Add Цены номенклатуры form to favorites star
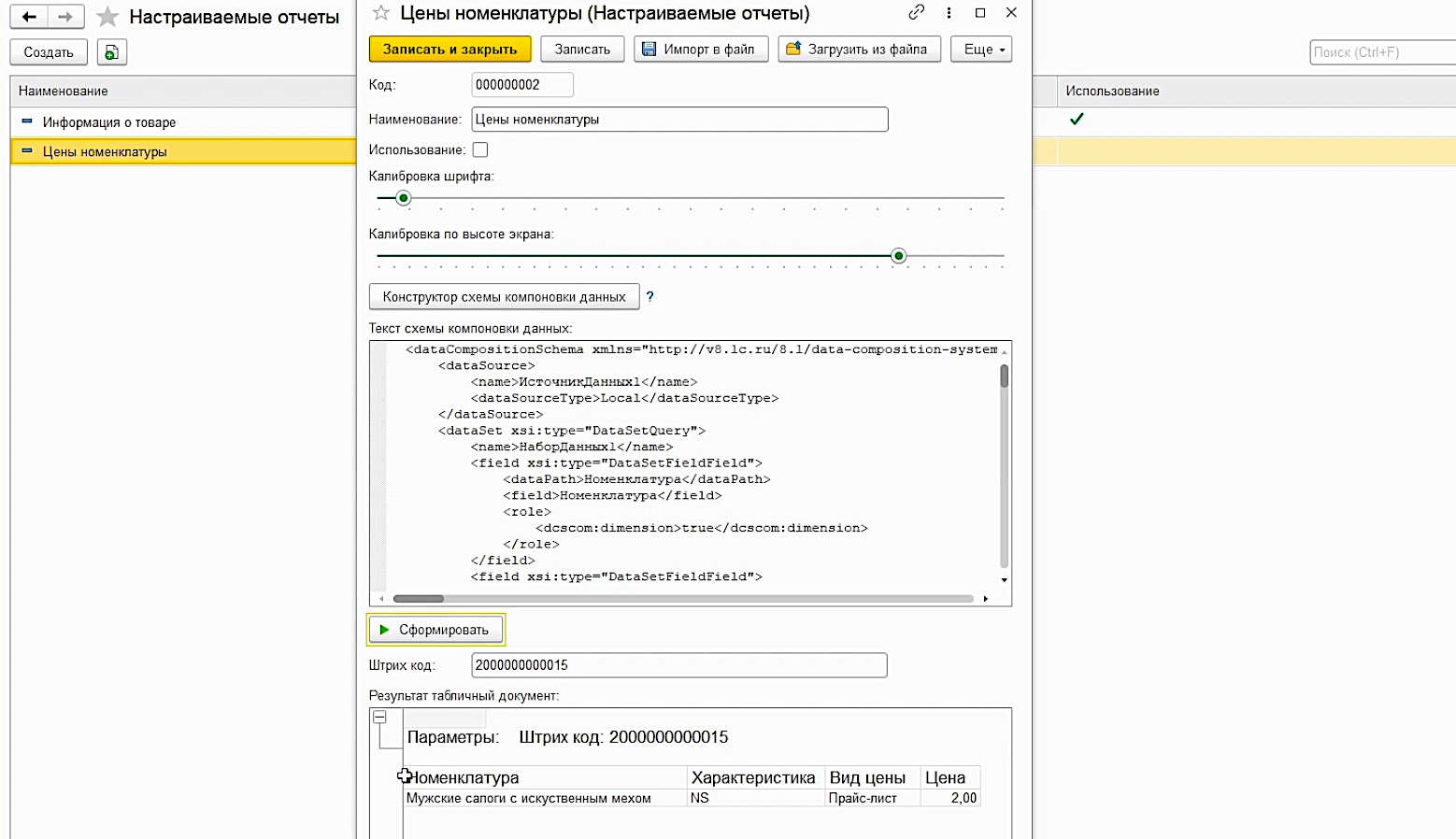 point(380,13)
